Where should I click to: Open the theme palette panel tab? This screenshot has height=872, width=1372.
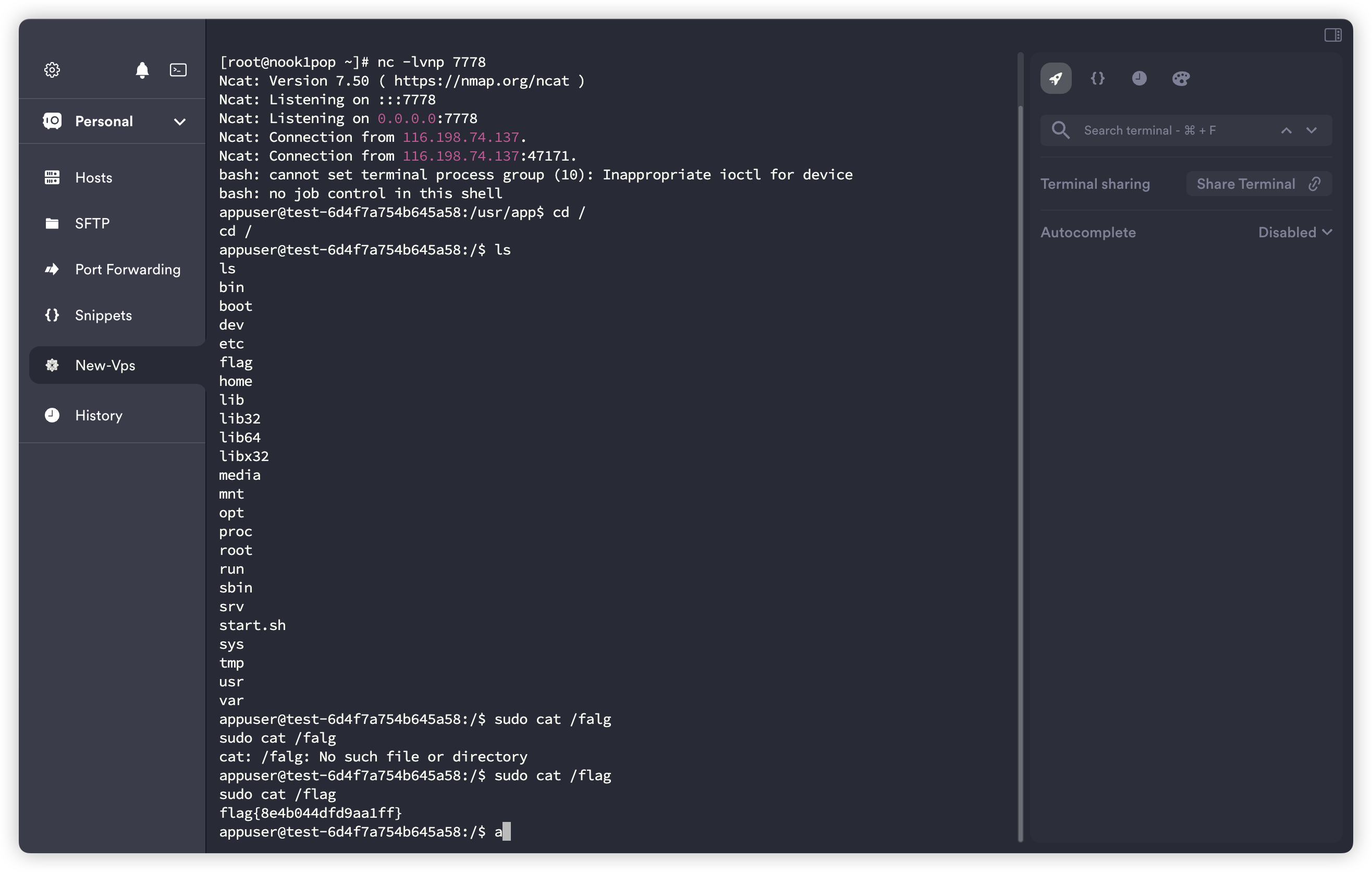click(1181, 78)
